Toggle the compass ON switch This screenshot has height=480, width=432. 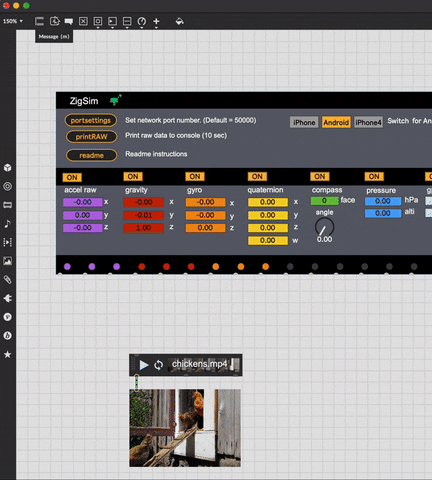(320, 176)
